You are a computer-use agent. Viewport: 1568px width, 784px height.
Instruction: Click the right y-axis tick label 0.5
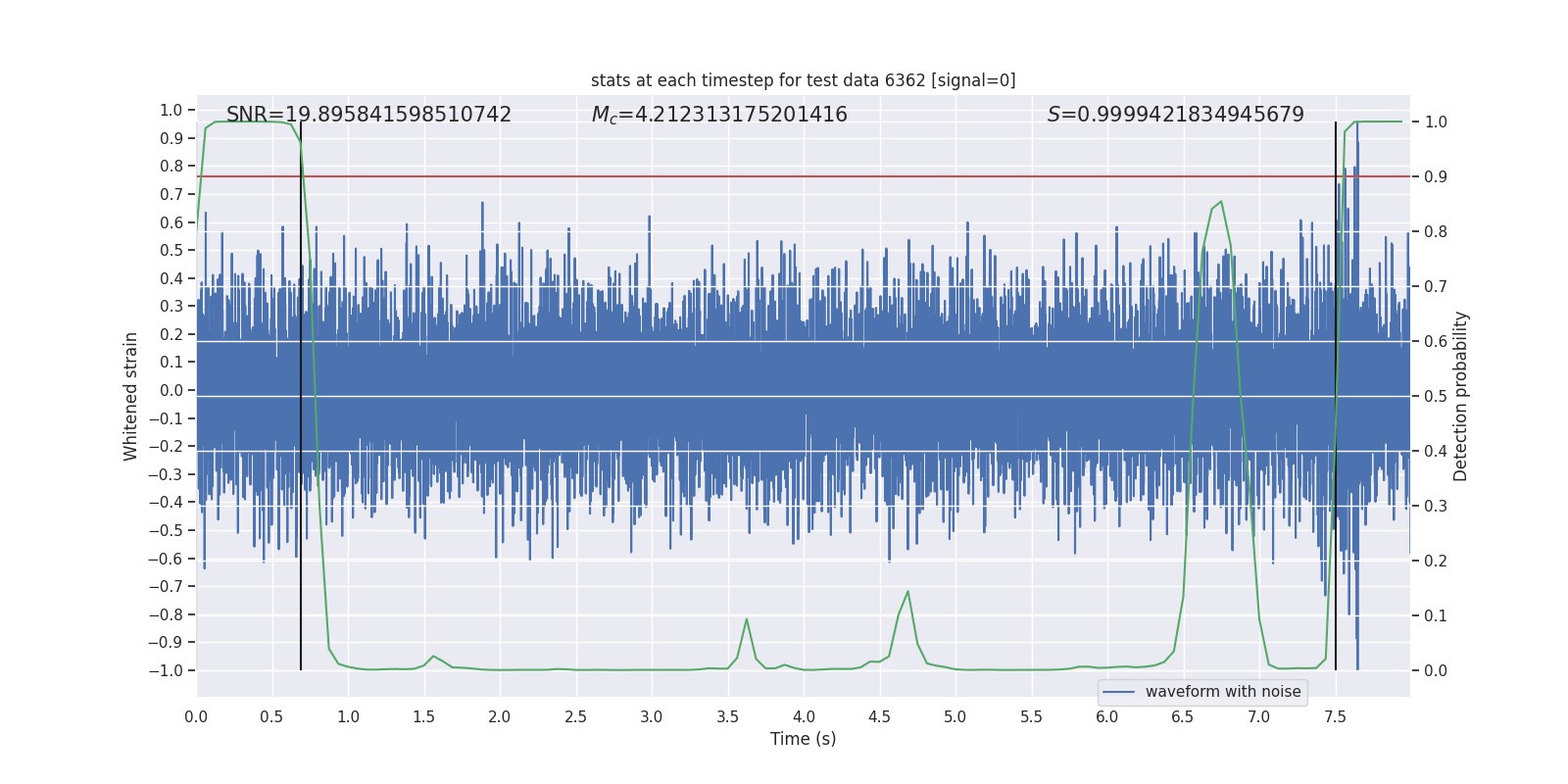point(1435,396)
